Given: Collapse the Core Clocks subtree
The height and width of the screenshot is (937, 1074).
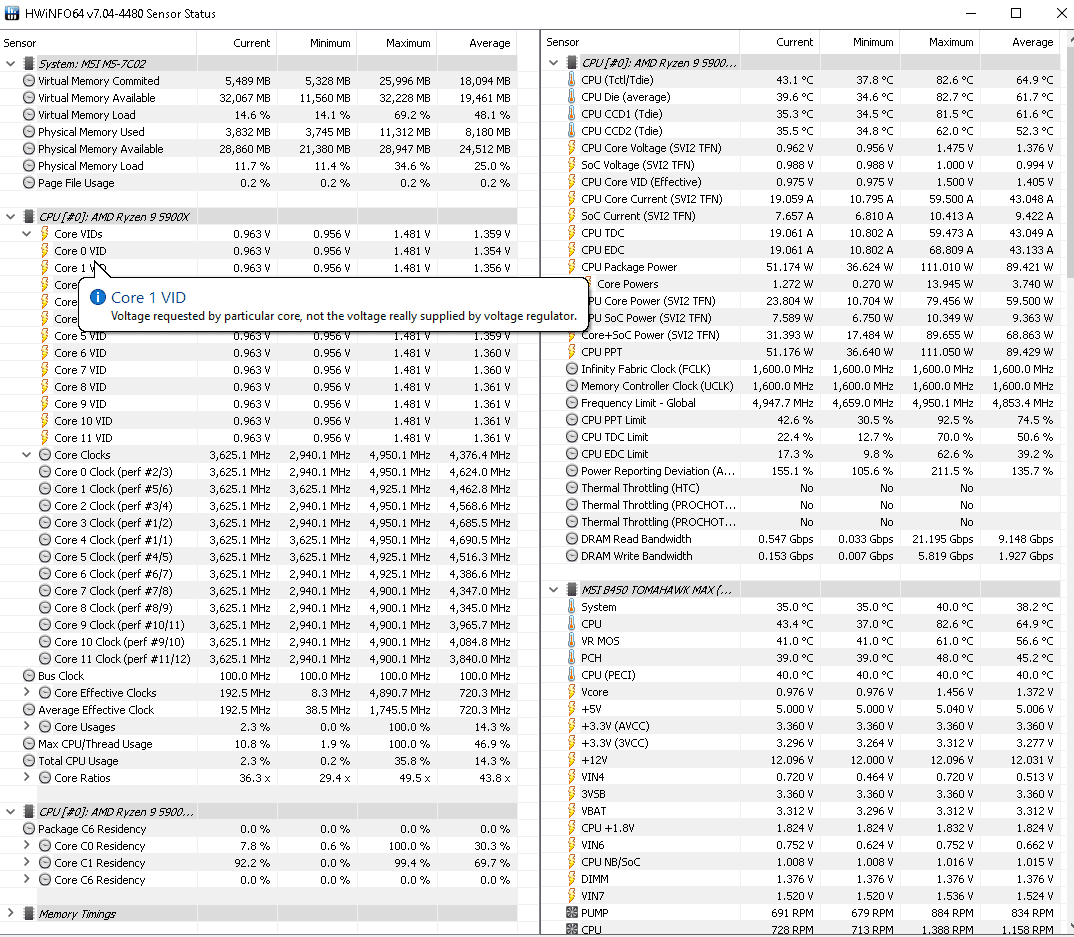Looking at the screenshot, I should pos(26,455).
